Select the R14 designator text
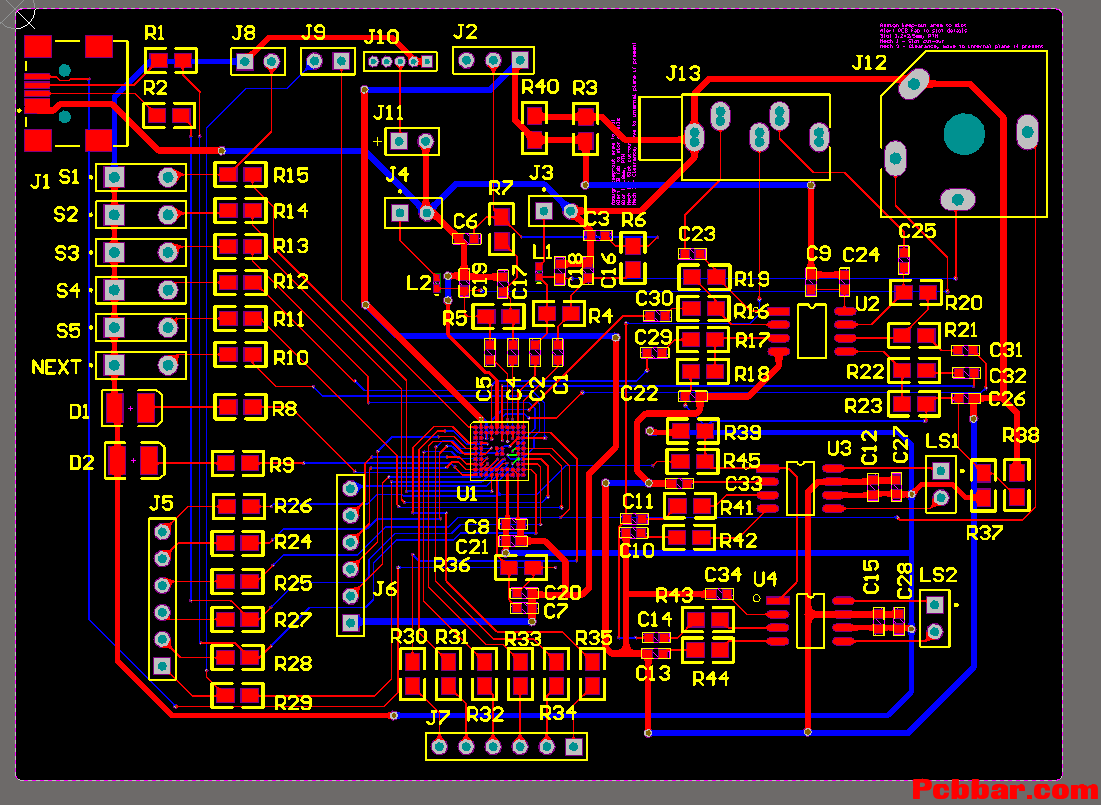The width and height of the screenshot is (1101, 805). click(x=291, y=211)
